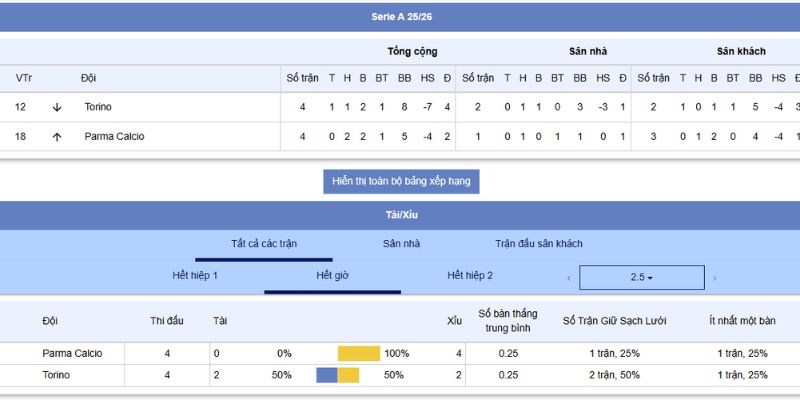Click the right chevron beside 2.5
This screenshot has width=800, height=400.
coord(714,277)
